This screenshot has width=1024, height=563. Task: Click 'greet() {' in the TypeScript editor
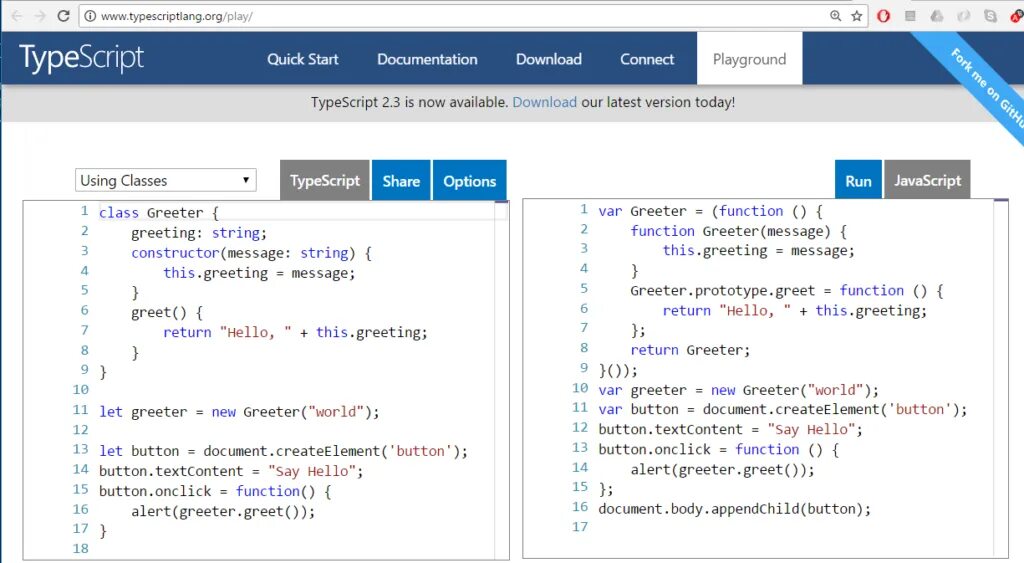pyautogui.click(x=167, y=313)
